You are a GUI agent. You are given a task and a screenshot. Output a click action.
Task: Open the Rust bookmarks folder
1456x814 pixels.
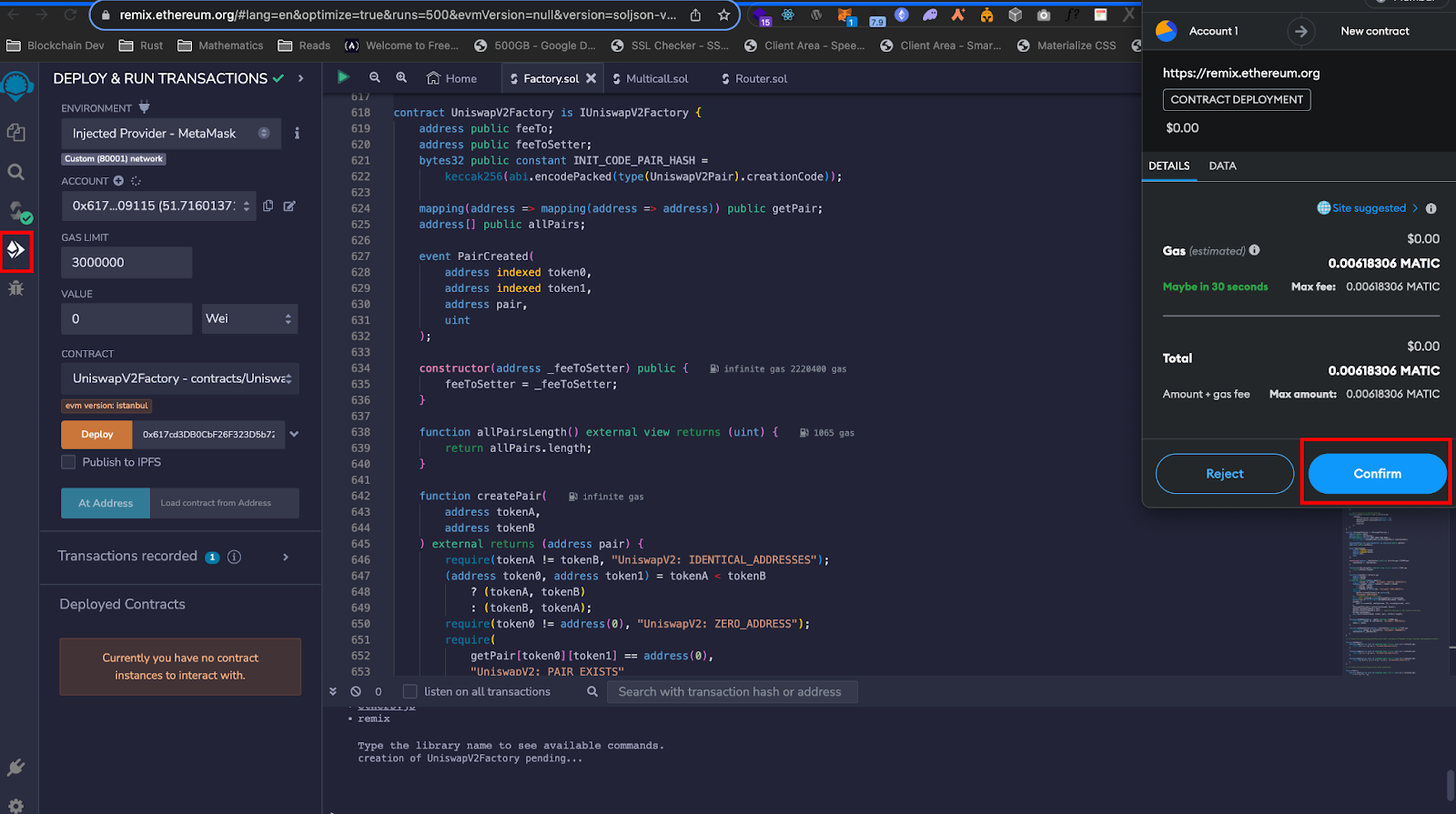pyautogui.click(x=140, y=45)
